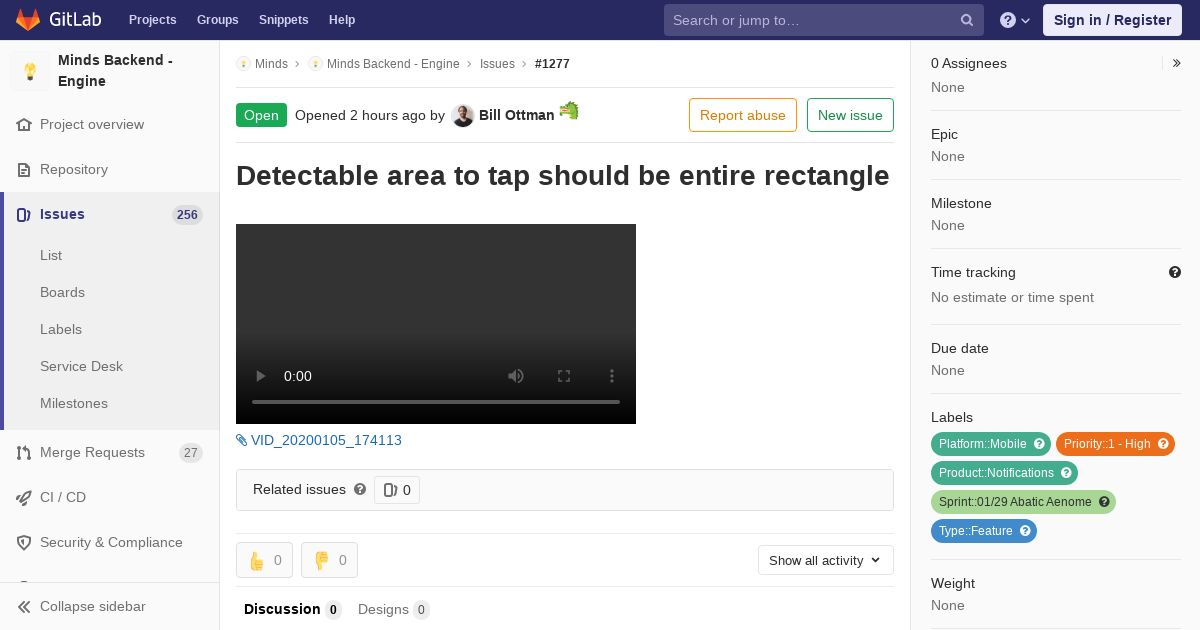Open the VID_20200105_174113 attachment link
Screen dimensions: 1200x630
(326, 440)
